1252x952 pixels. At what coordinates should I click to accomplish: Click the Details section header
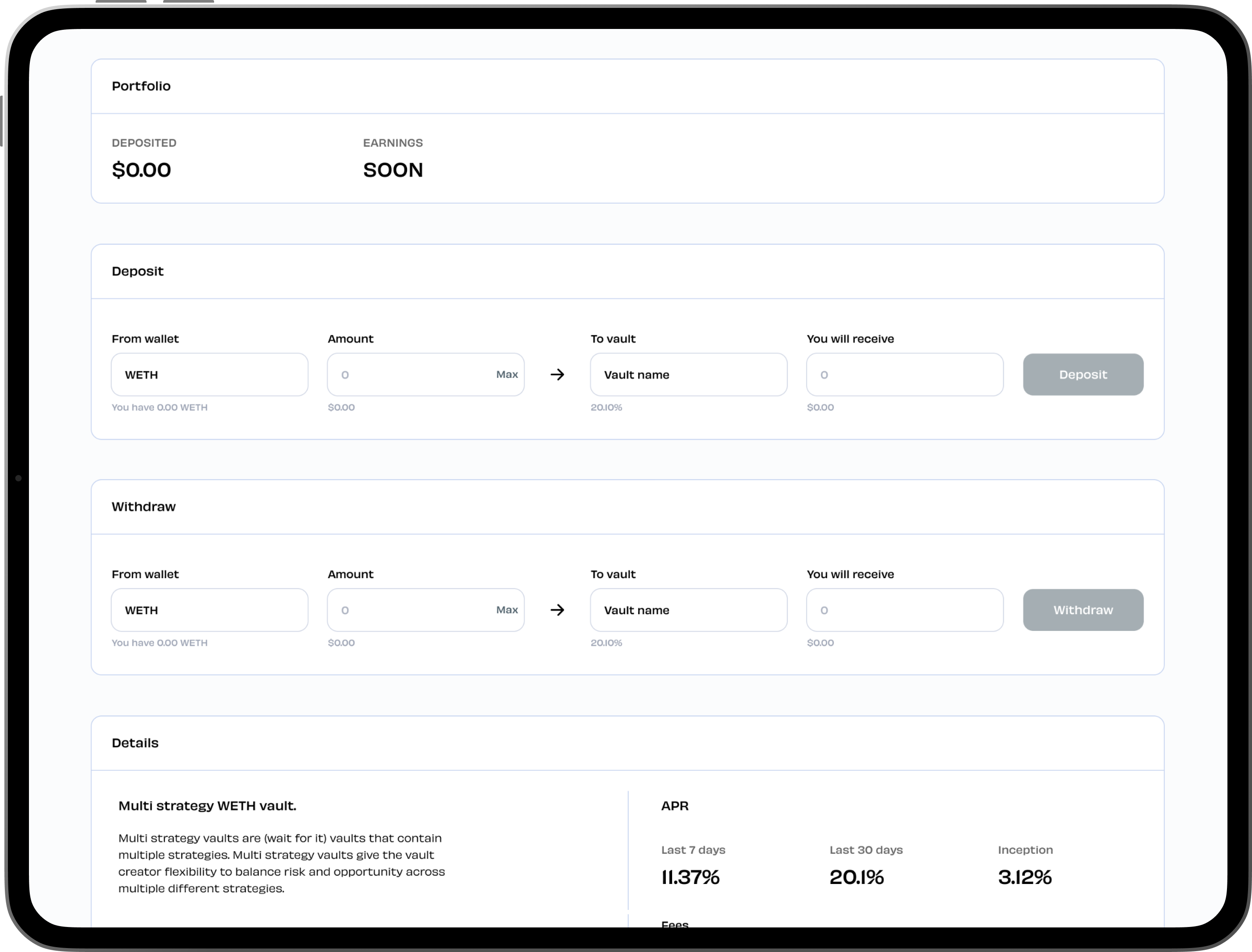135,743
